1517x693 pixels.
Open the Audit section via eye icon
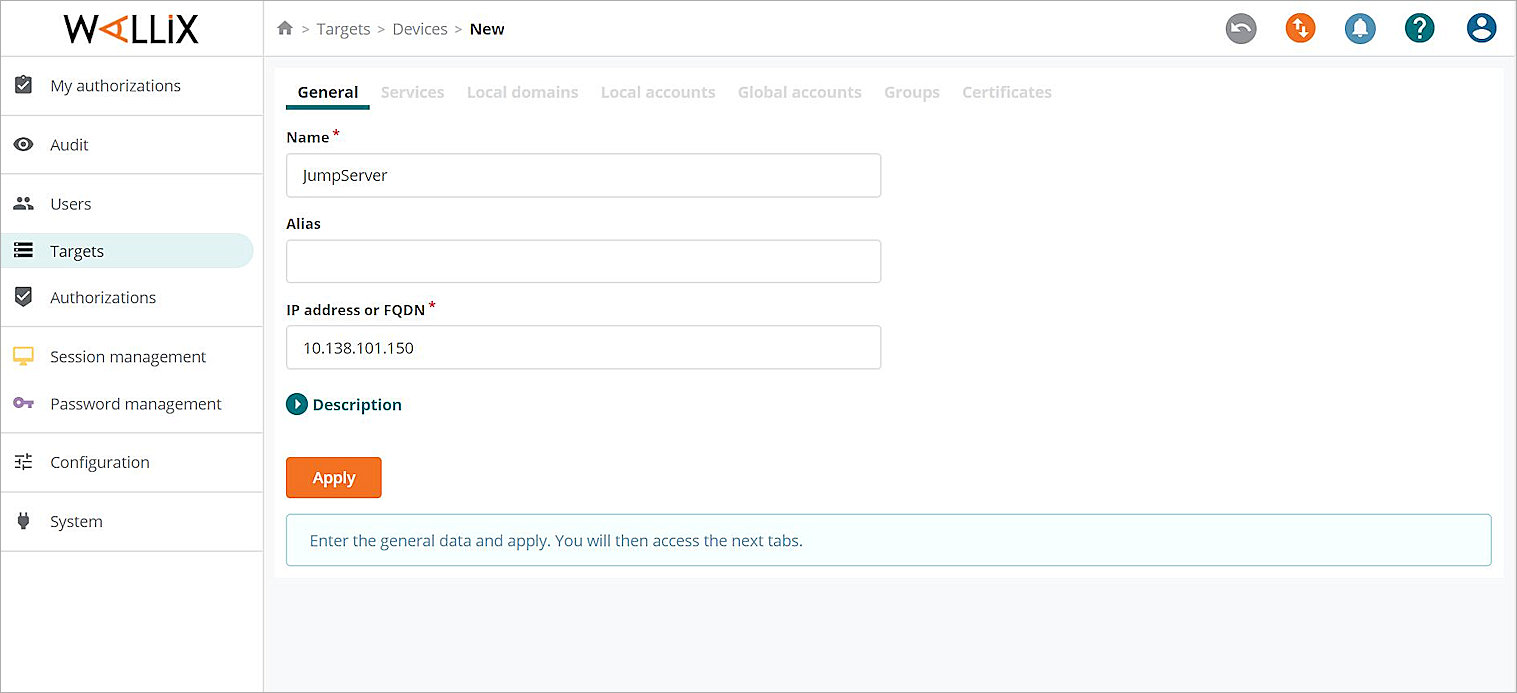(24, 144)
